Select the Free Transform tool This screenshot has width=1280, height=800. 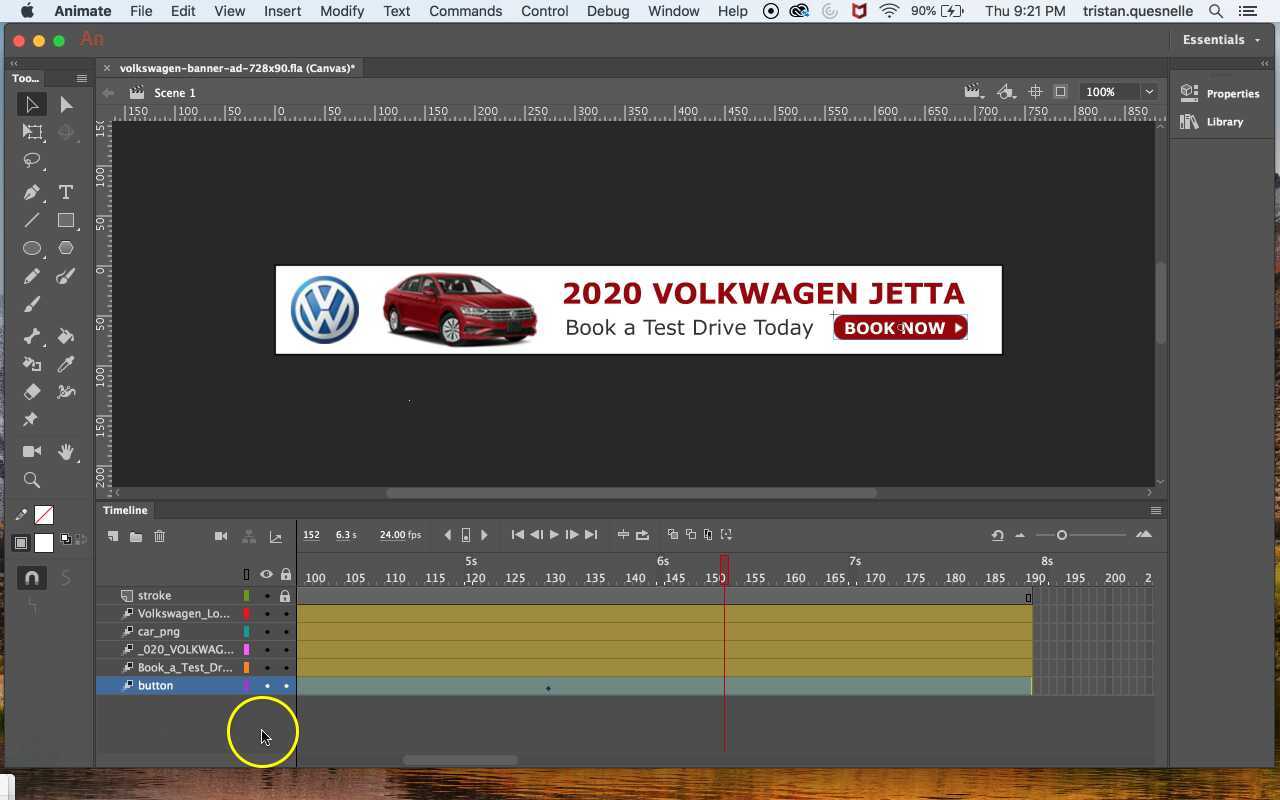pos(31,131)
